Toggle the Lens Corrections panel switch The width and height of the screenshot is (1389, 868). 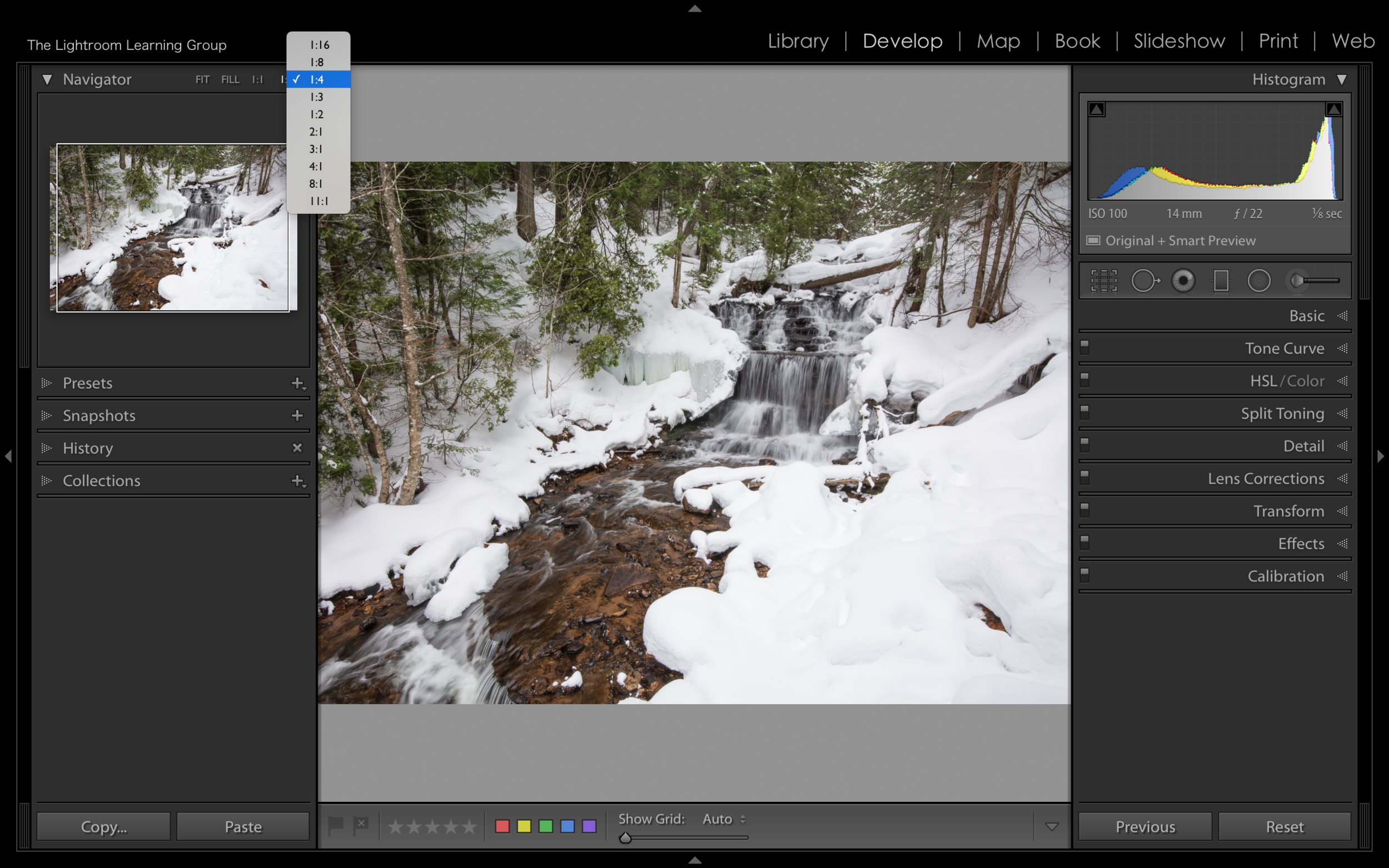tap(1085, 477)
